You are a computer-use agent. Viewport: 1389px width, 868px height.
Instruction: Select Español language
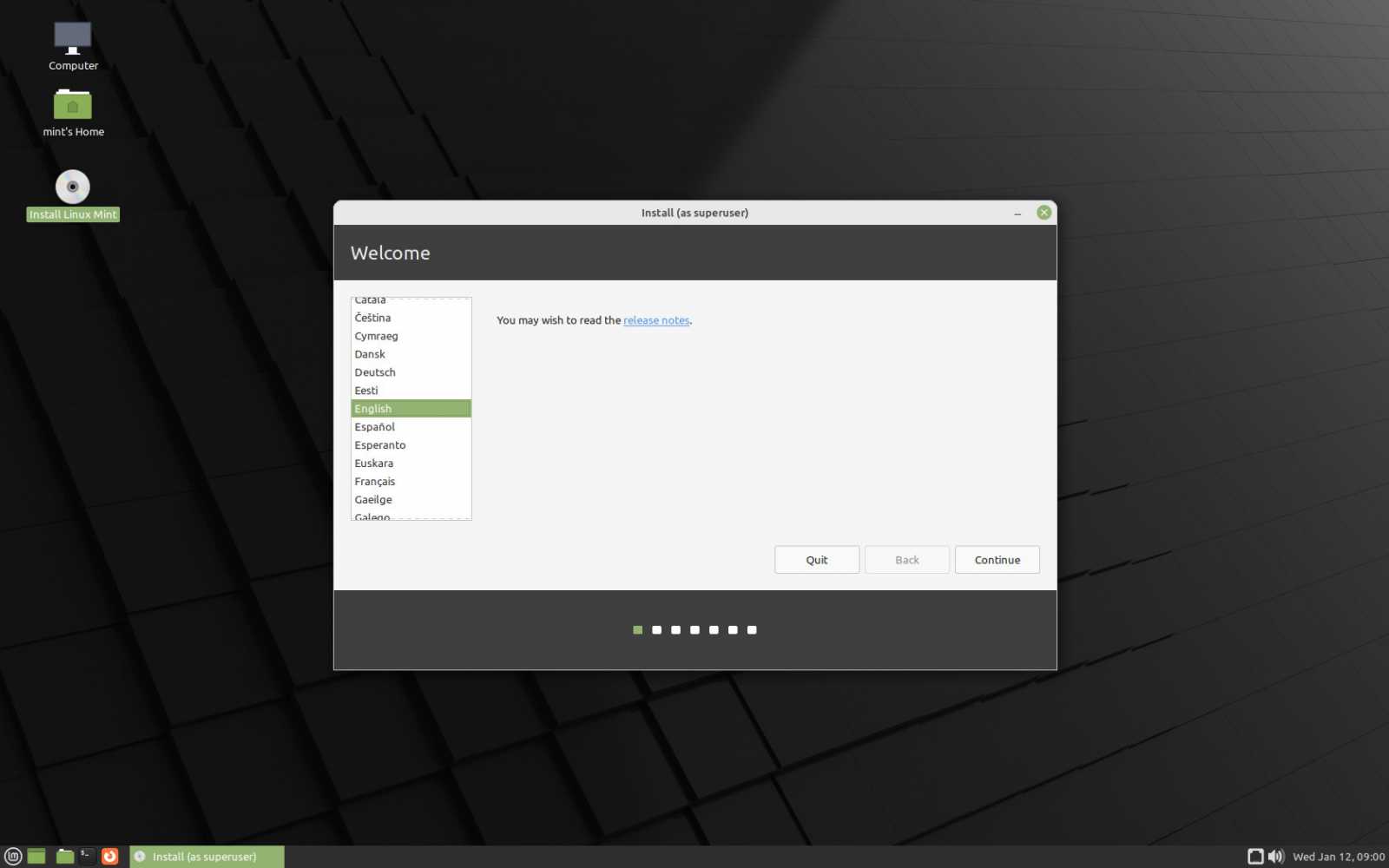[x=411, y=427]
